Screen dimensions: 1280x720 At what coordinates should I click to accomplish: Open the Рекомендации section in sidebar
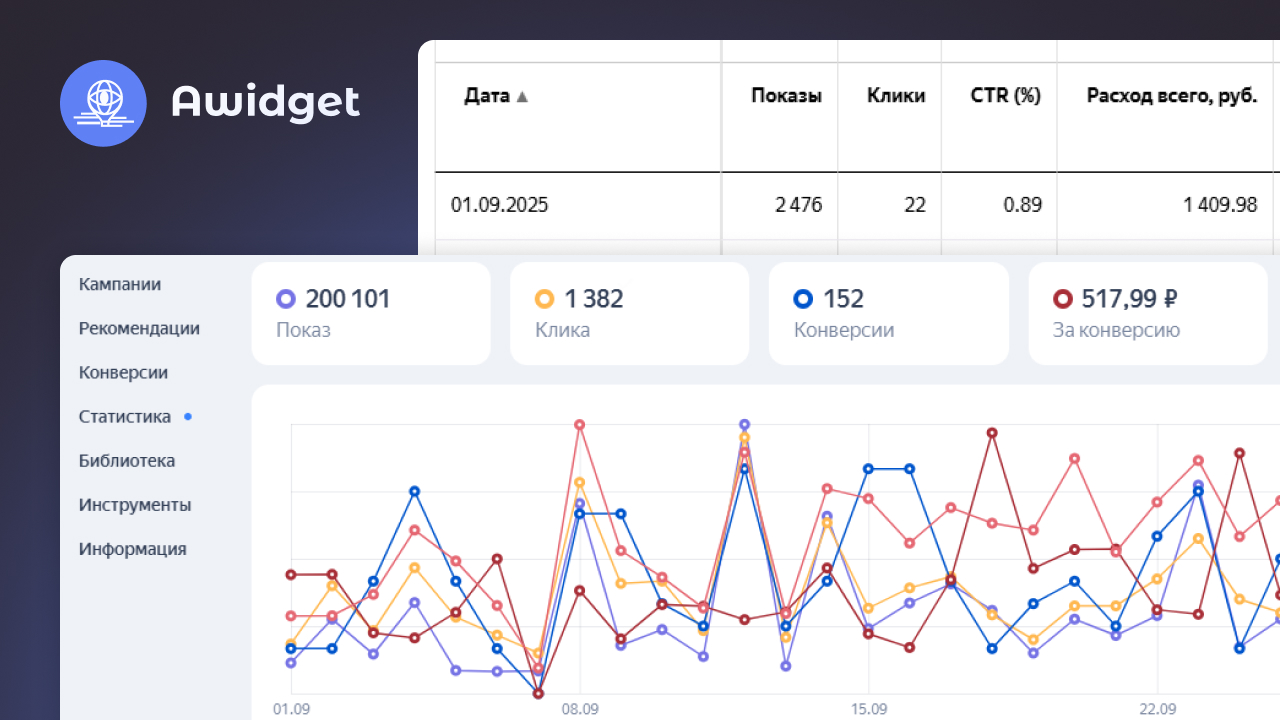pyautogui.click(x=139, y=329)
